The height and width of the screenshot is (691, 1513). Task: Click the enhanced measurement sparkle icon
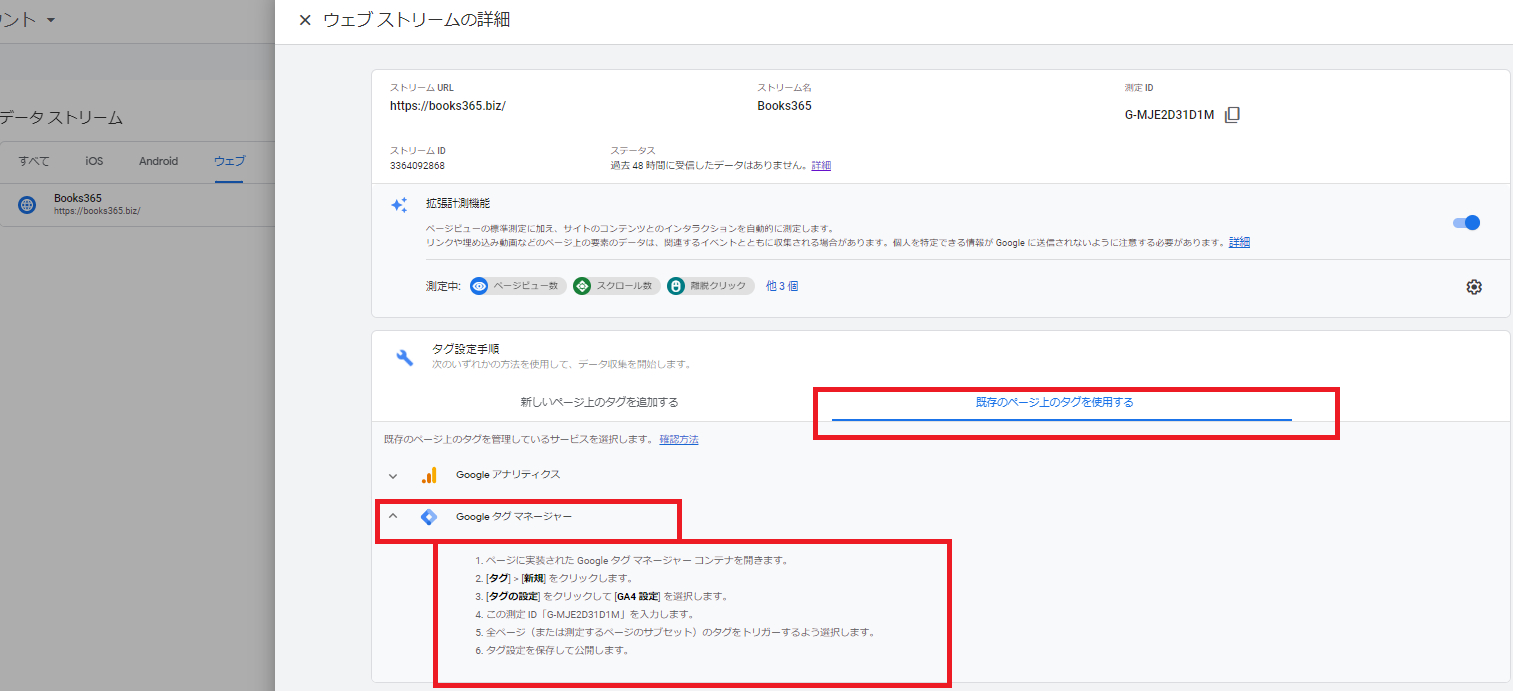click(x=399, y=205)
